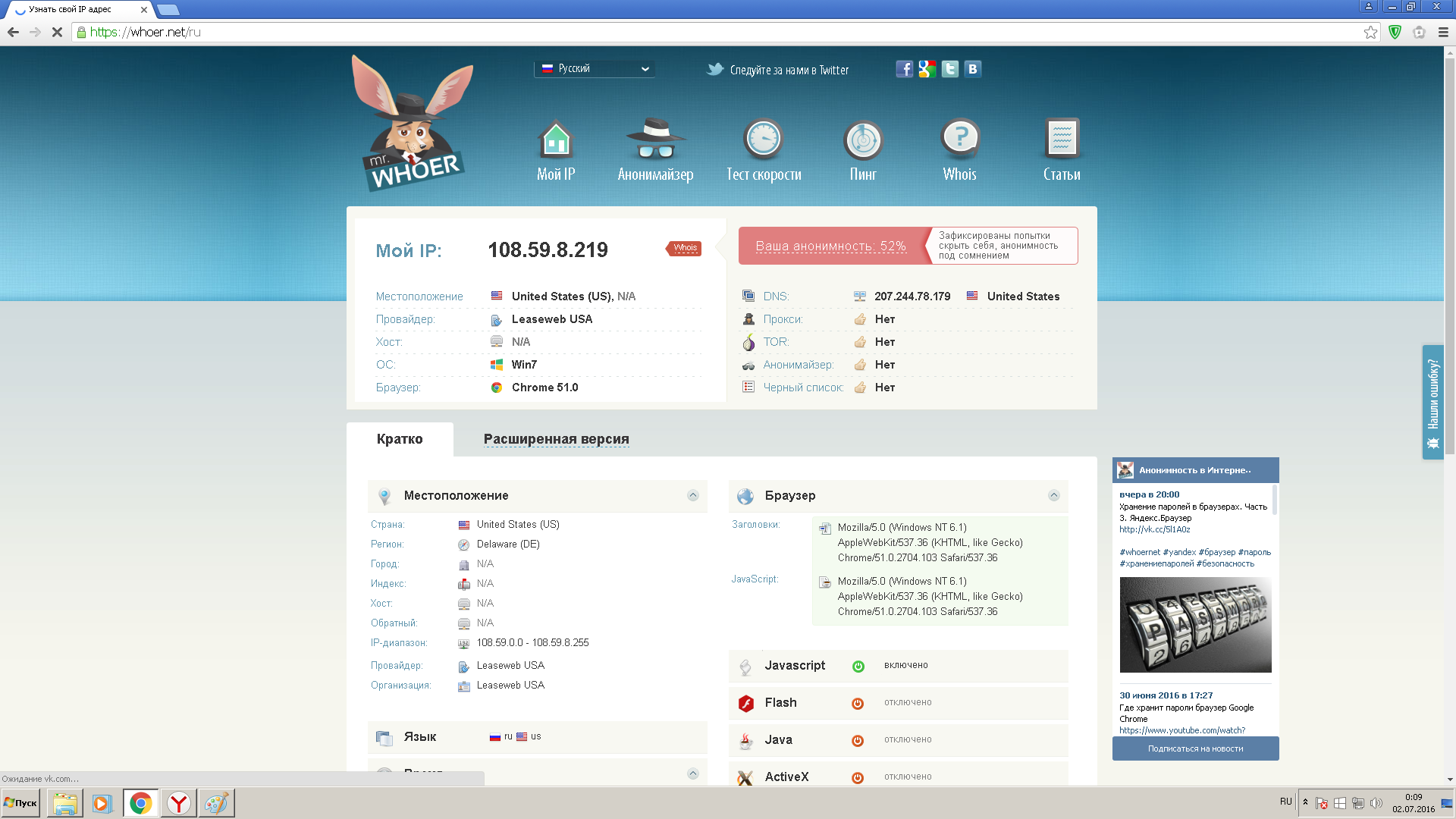Click the Chrome taskbar icon
The height and width of the screenshot is (819, 1456).
click(140, 803)
